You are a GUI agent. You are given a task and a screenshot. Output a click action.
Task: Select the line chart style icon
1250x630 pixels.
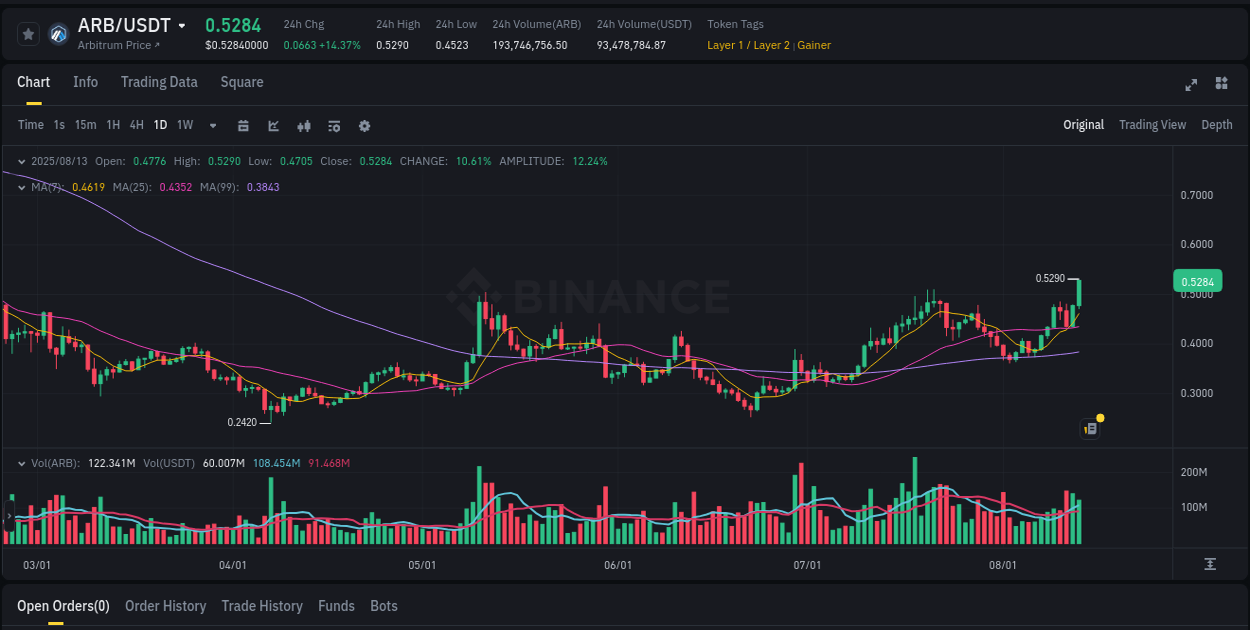pos(272,126)
